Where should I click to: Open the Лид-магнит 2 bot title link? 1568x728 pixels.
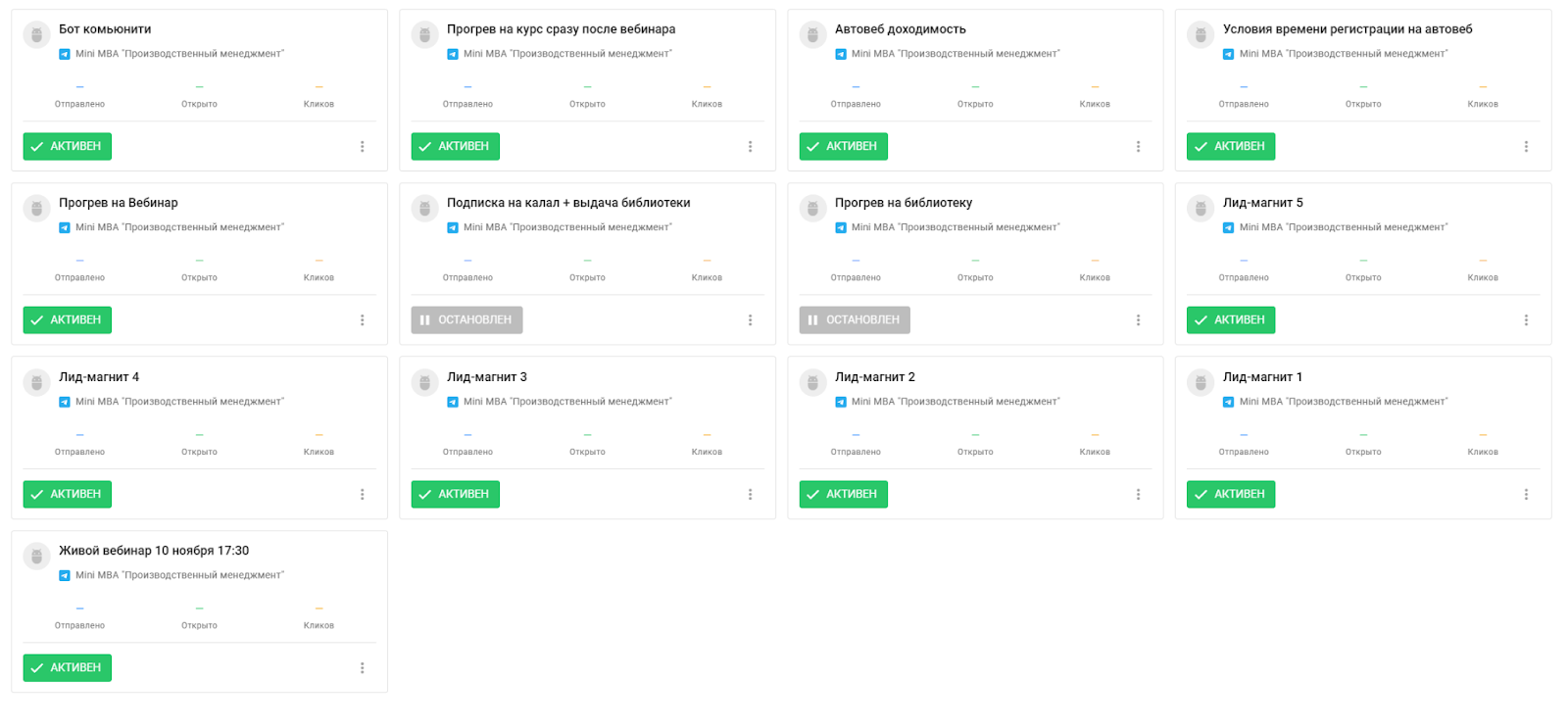875,377
